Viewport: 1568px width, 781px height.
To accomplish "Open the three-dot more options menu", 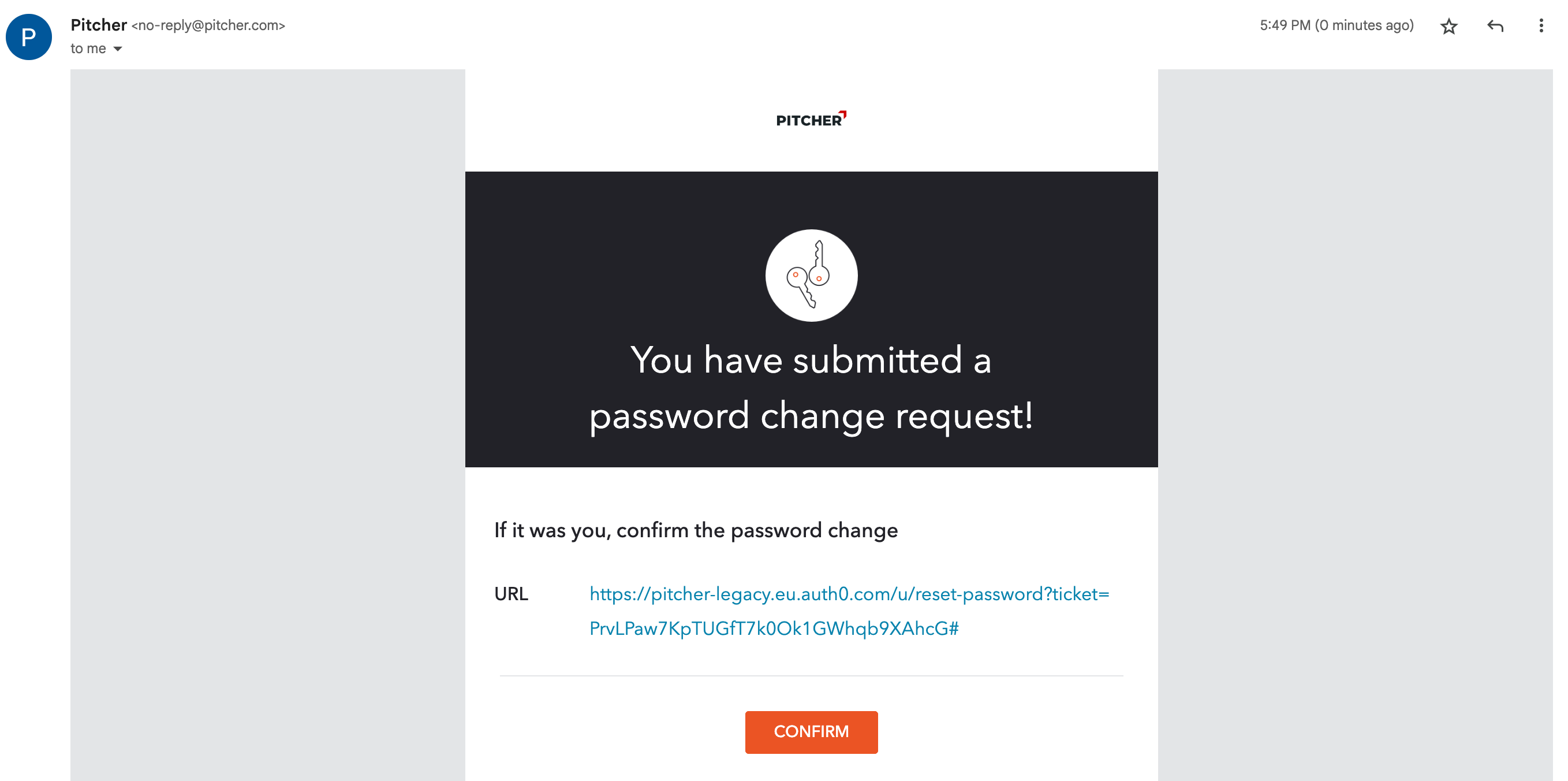I will 1541,26.
